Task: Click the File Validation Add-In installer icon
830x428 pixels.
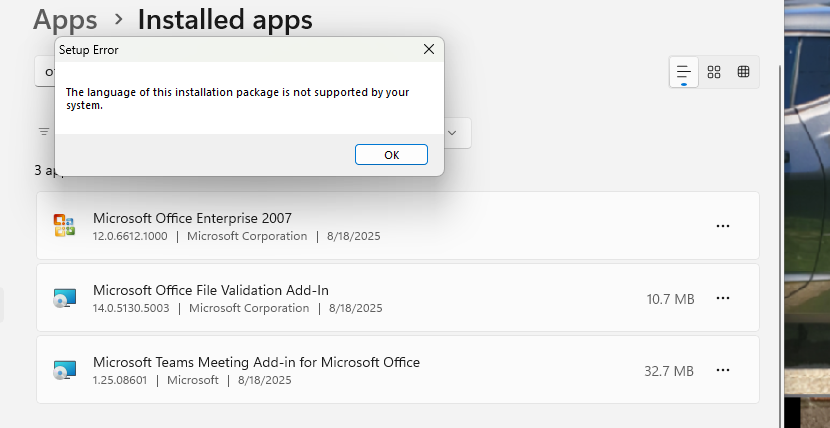Action: pos(64,298)
